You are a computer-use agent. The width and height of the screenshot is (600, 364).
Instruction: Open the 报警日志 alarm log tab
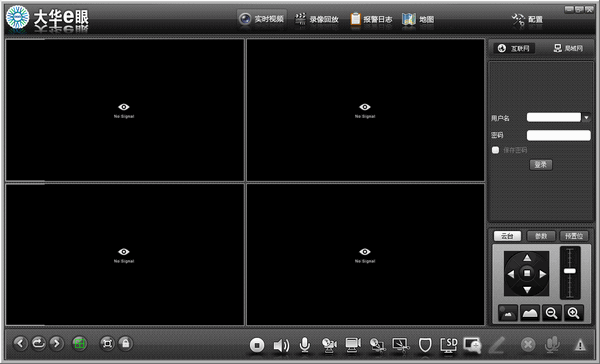pyautogui.click(x=371, y=19)
